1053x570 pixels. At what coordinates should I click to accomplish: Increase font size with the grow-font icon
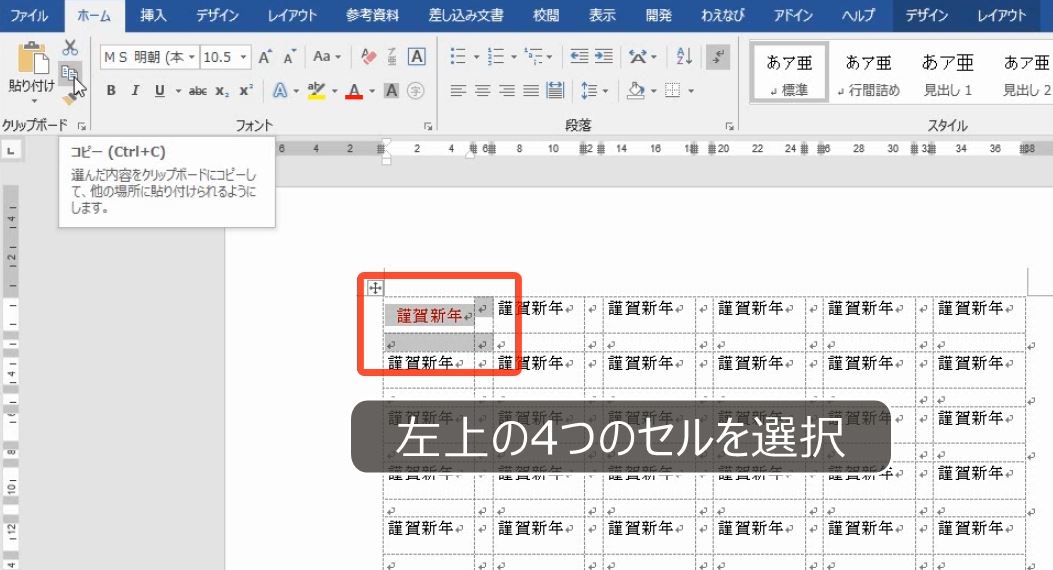265,57
